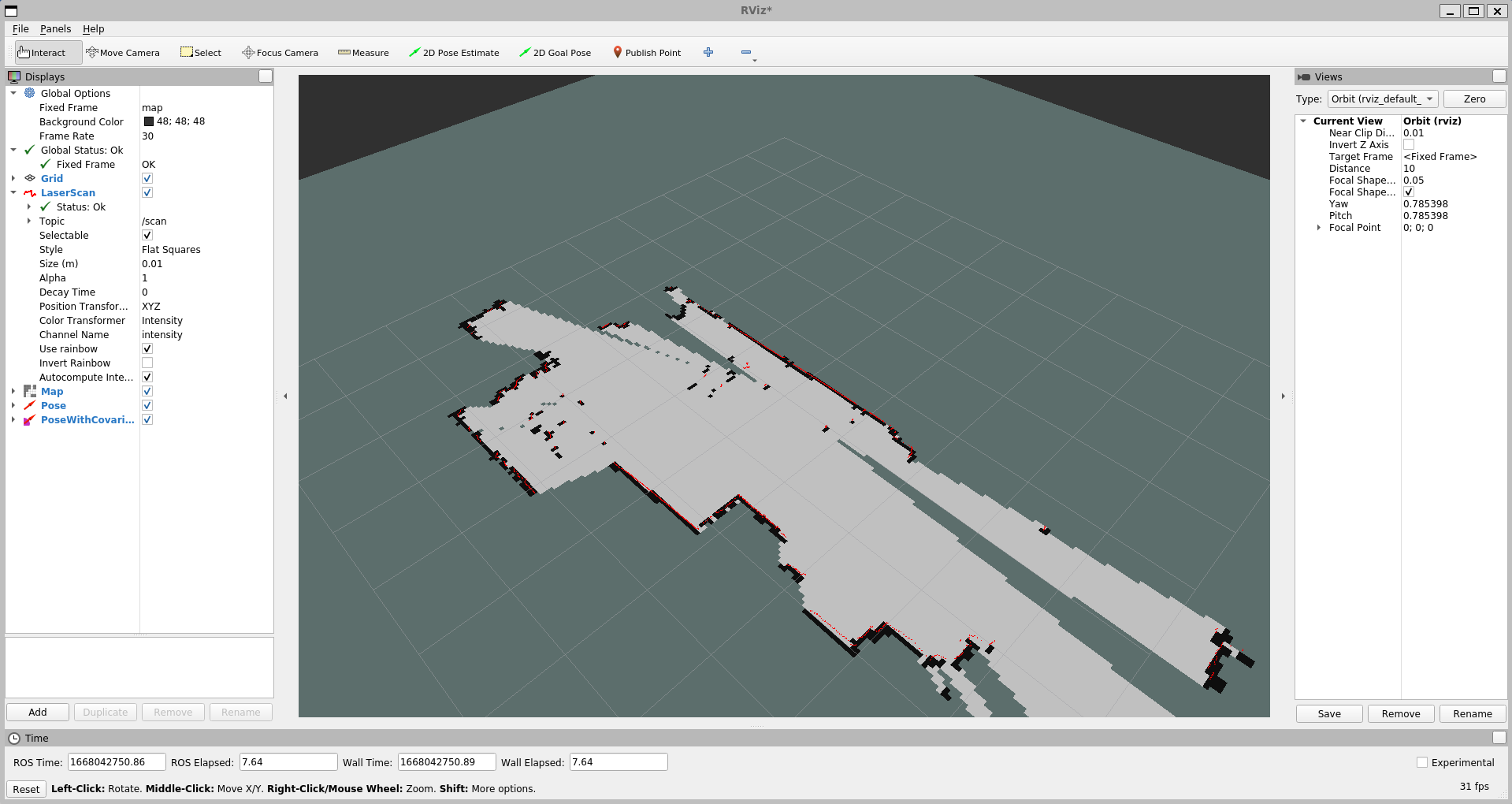Viewport: 1512px width, 804px height.
Task: Expand LaserScan Status: Ok node
Action: (x=29, y=207)
